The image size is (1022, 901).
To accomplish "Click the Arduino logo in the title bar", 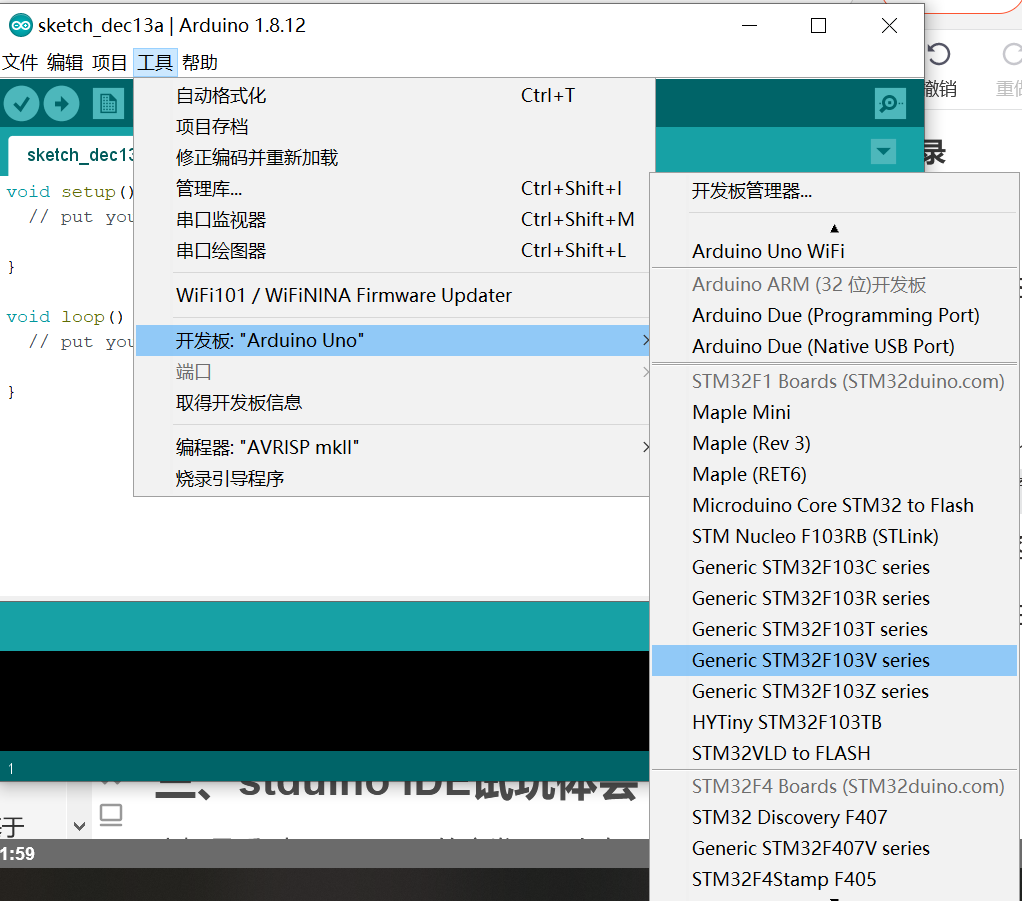I will point(21,25).
